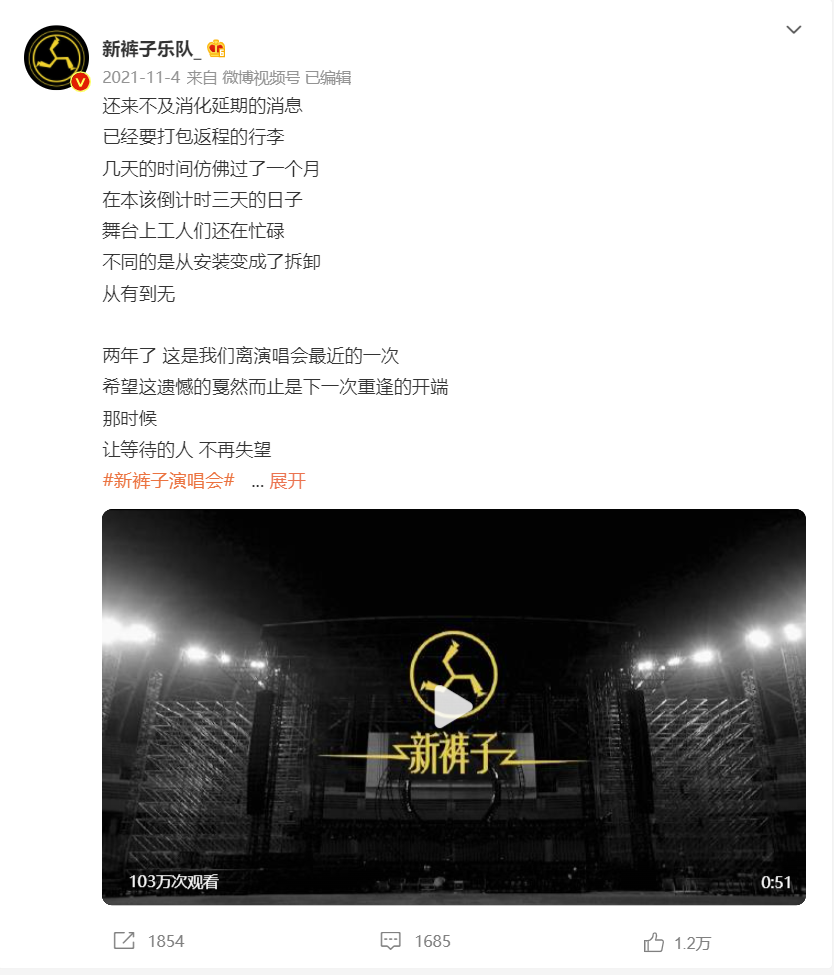Like the post with thumbs-up icon
The height and width of the screenshot is (975, 834).
(654, 943)
